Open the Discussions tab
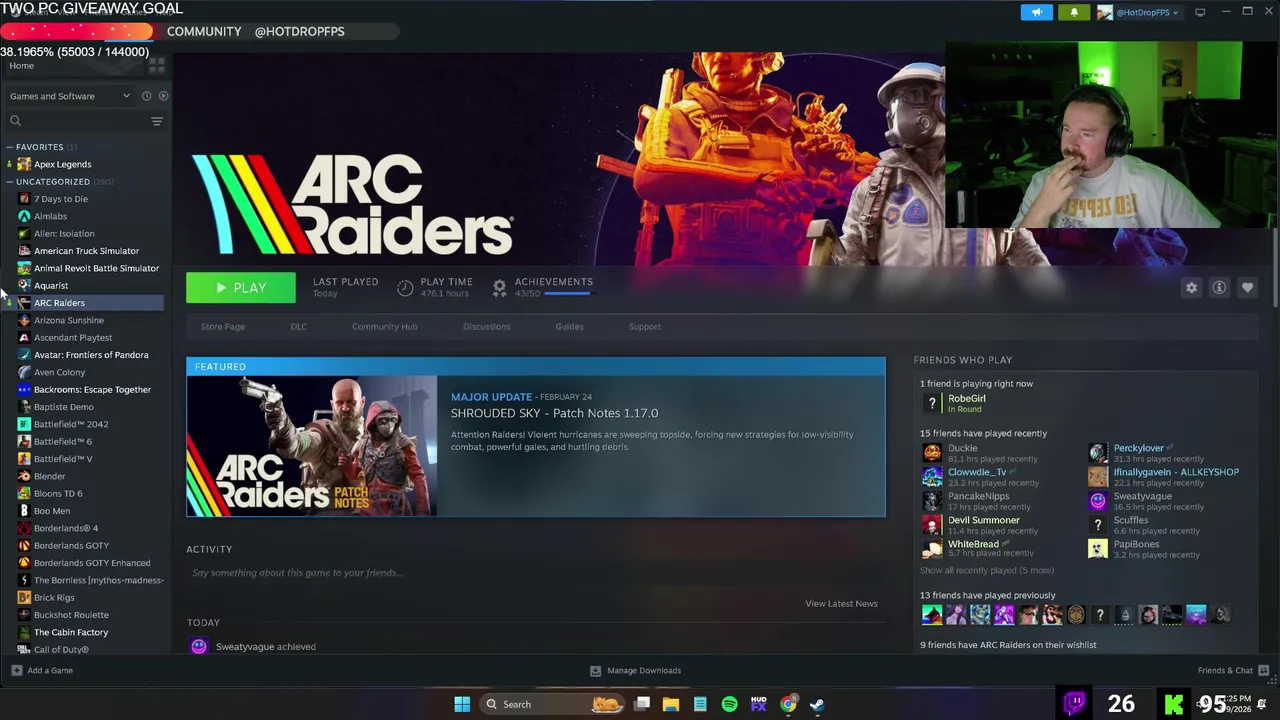The height and width of the screenshot is (720, 1280). pos(486,327)
